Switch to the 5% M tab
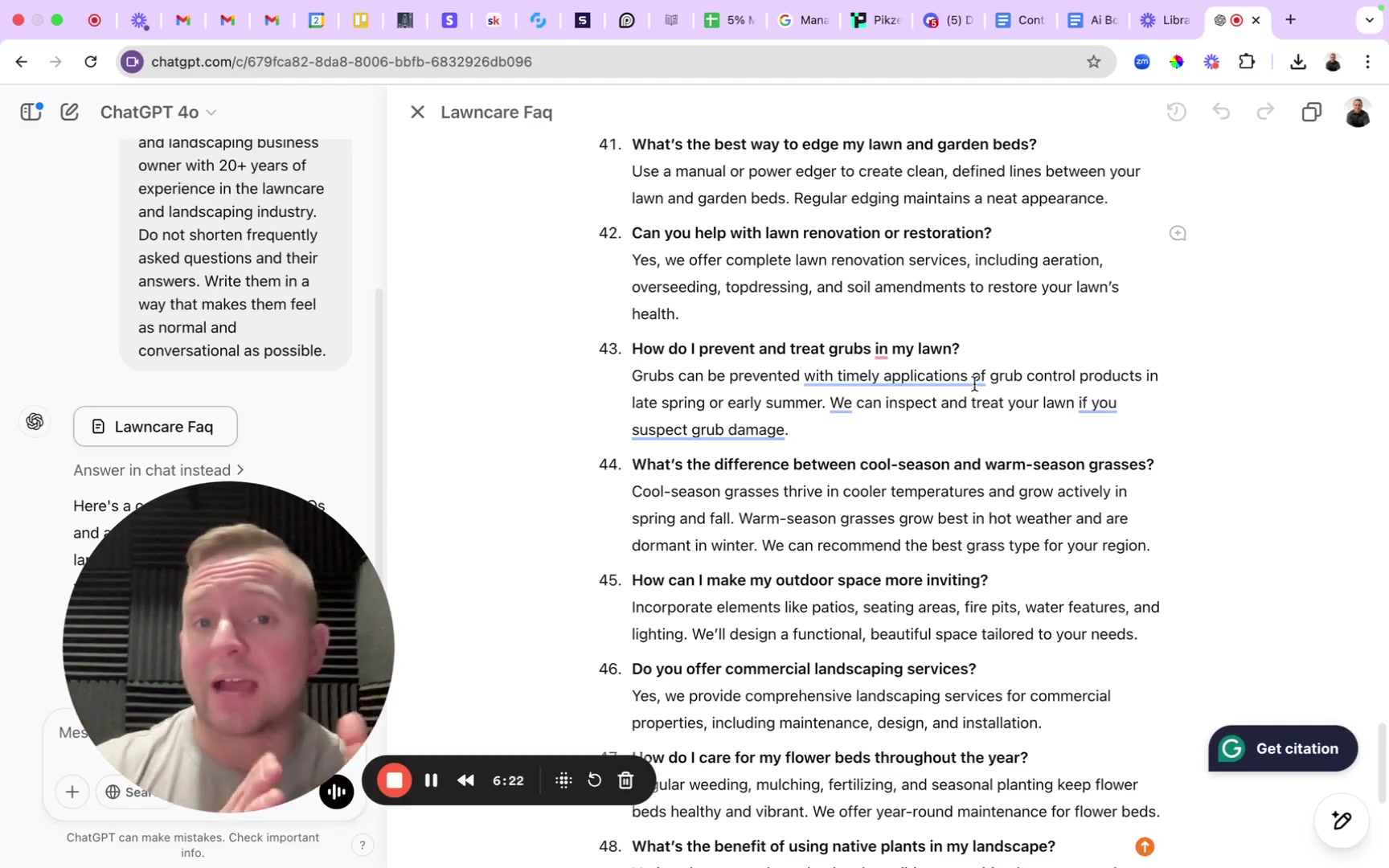This screenshot has height=868, width=1389. tap(728, 20)
